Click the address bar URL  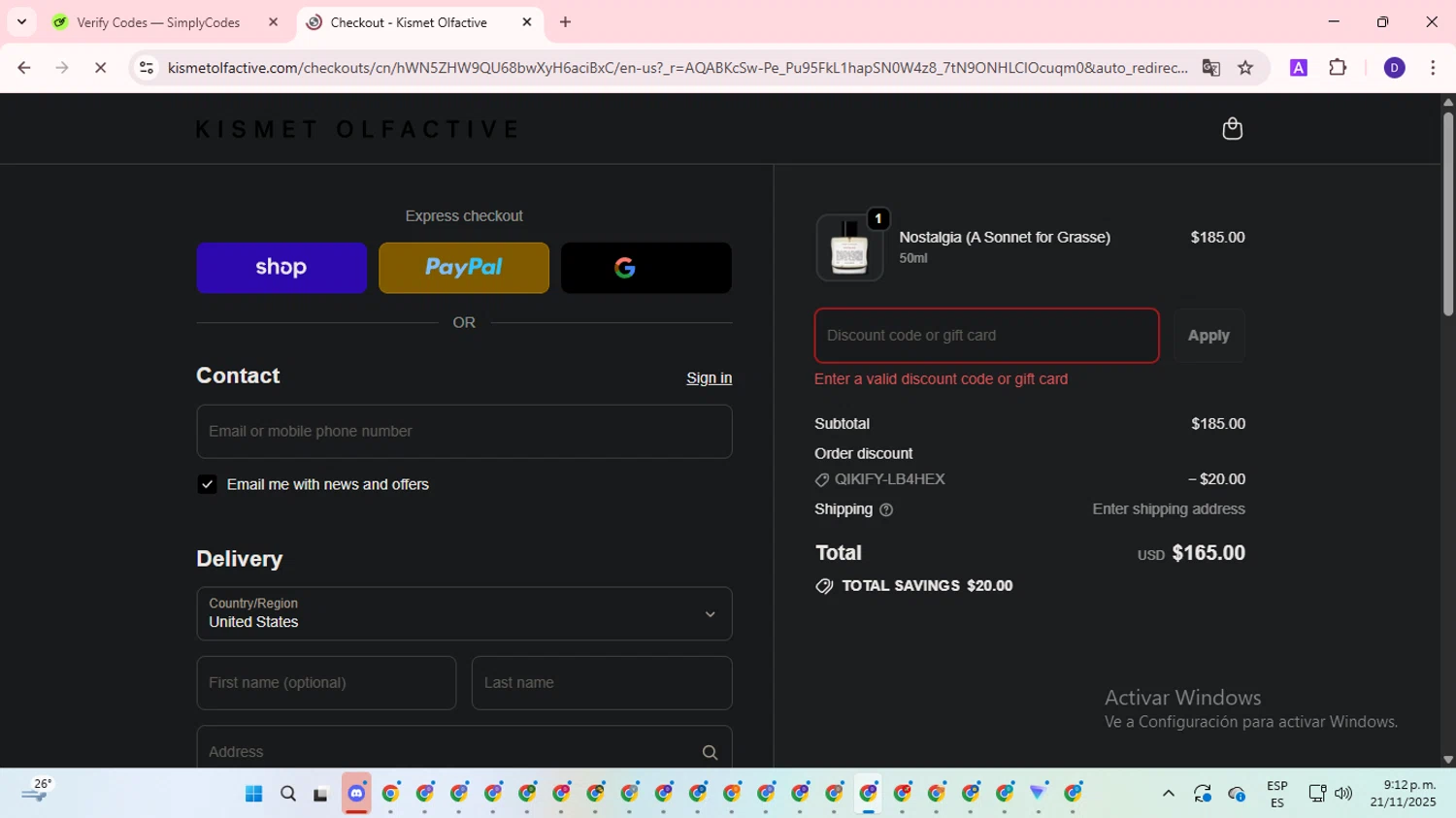pyautogui.click(x=677, y=68)
